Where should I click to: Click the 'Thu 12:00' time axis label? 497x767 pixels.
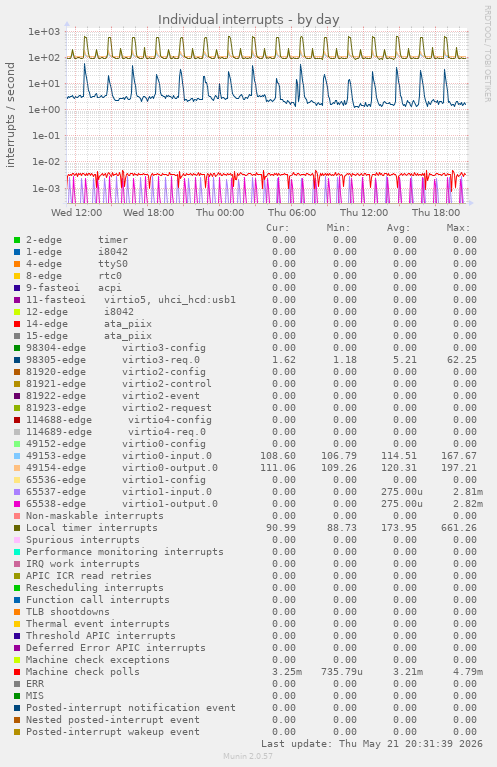tap(364, 213)
